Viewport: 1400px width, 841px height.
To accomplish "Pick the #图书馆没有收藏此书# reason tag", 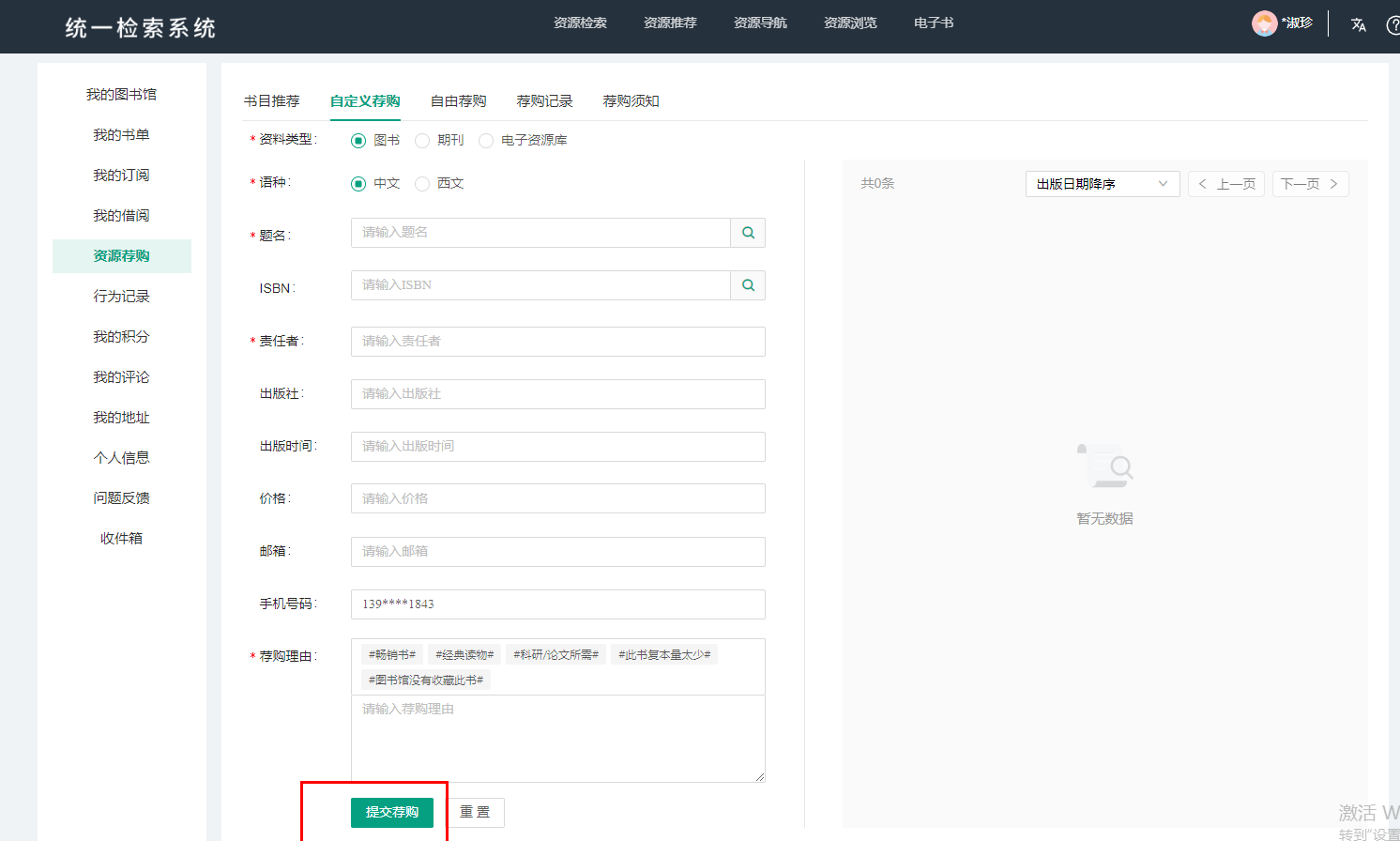I will tap(425, 680).
